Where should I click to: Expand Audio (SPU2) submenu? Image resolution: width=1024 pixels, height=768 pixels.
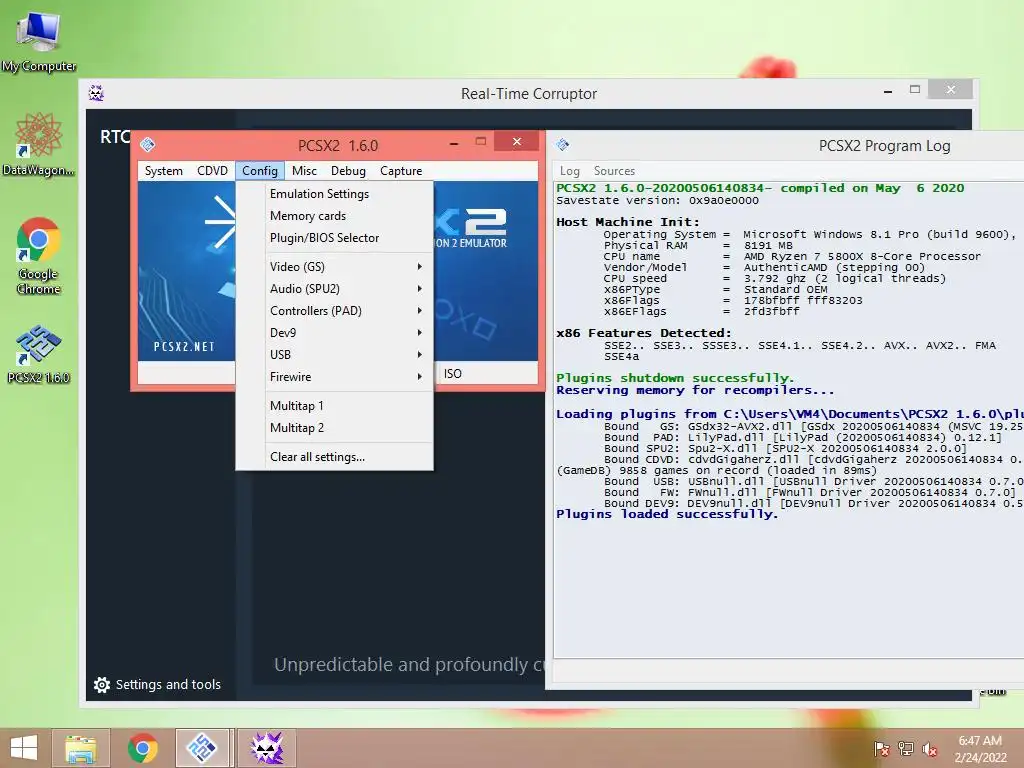[x=334, y=289]
